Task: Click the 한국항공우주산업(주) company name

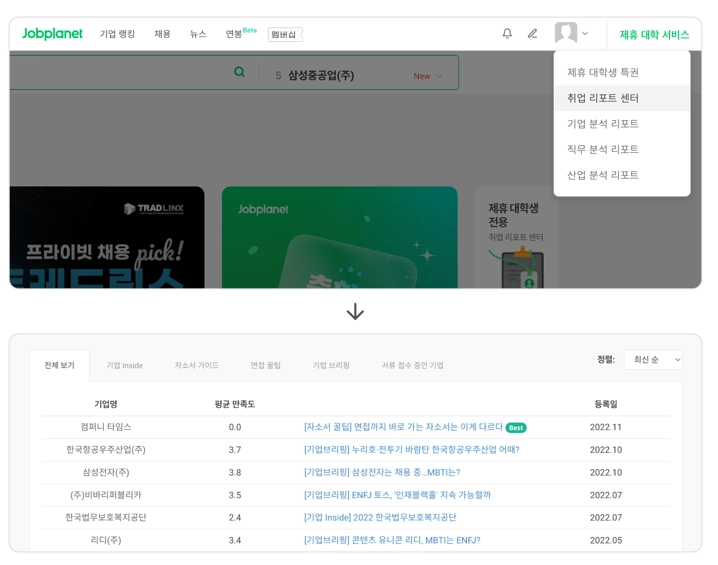Action: [x=106, y=450]
